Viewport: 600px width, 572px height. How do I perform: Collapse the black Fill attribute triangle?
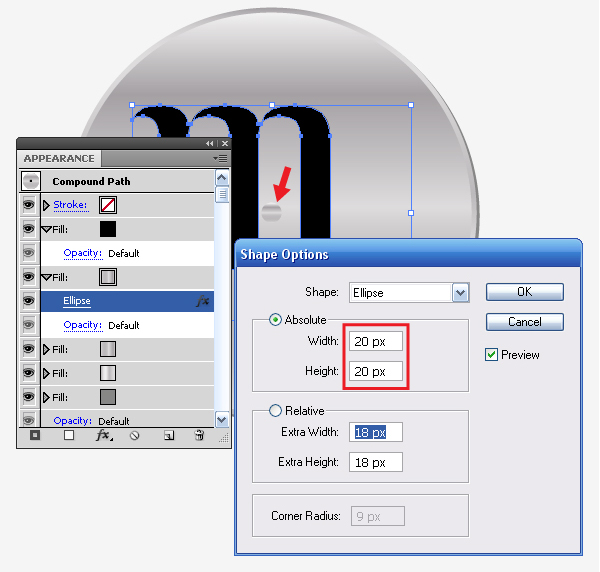(x=46, y=230)
